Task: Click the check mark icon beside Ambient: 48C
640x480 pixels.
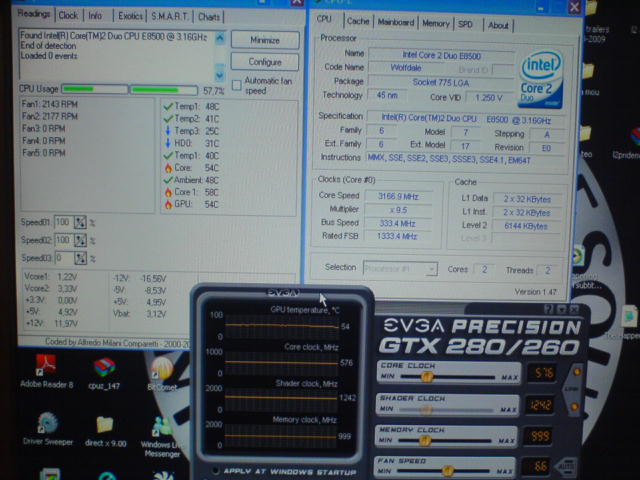Action: pyautogui.click(x=168, y=180)
